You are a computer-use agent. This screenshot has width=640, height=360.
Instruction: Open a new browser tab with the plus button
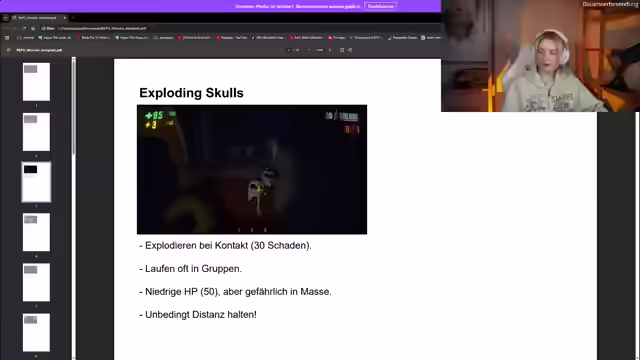point(73,18)
